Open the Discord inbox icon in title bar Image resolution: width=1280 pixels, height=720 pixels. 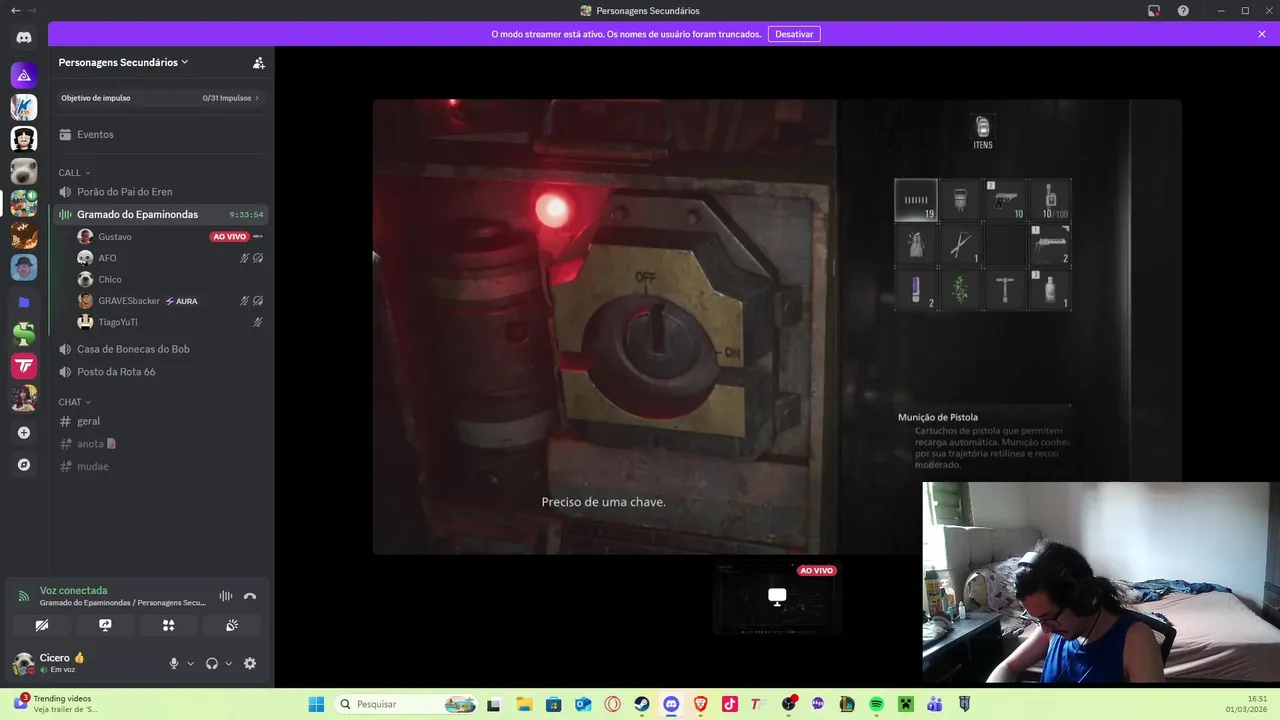[x=1153, y=11]
